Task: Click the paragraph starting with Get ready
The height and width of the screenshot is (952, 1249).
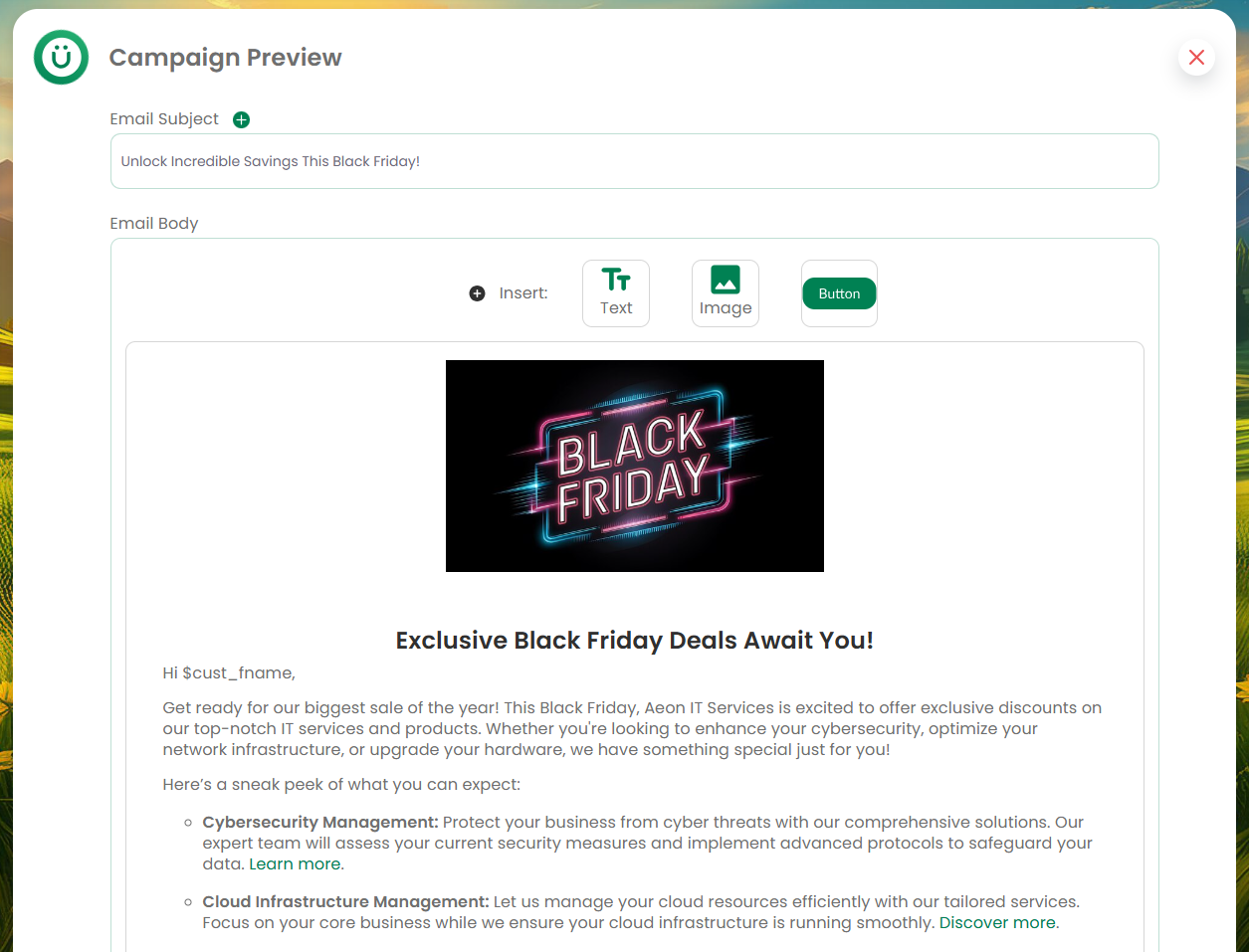Action: [632, 729]
